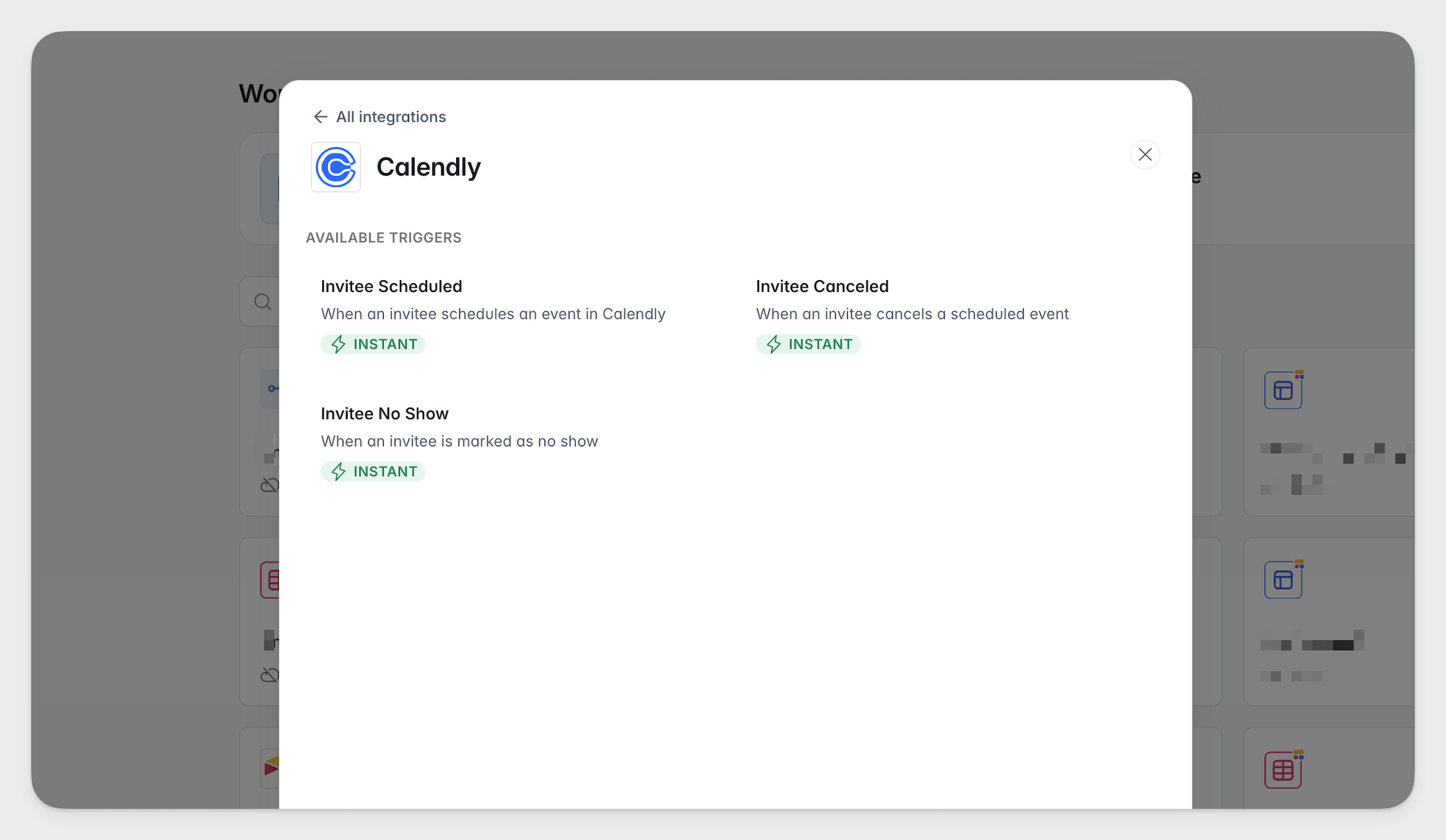
Task: Click the lightning bolt icon under Invitee Scheduled
Action: pyautogui.click(x=339, y=344)
